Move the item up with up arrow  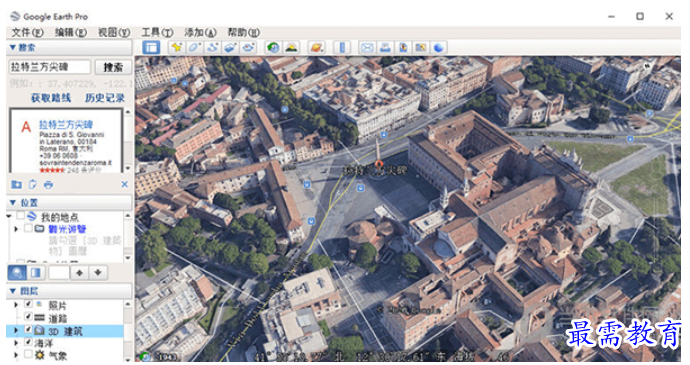[79, 273]
